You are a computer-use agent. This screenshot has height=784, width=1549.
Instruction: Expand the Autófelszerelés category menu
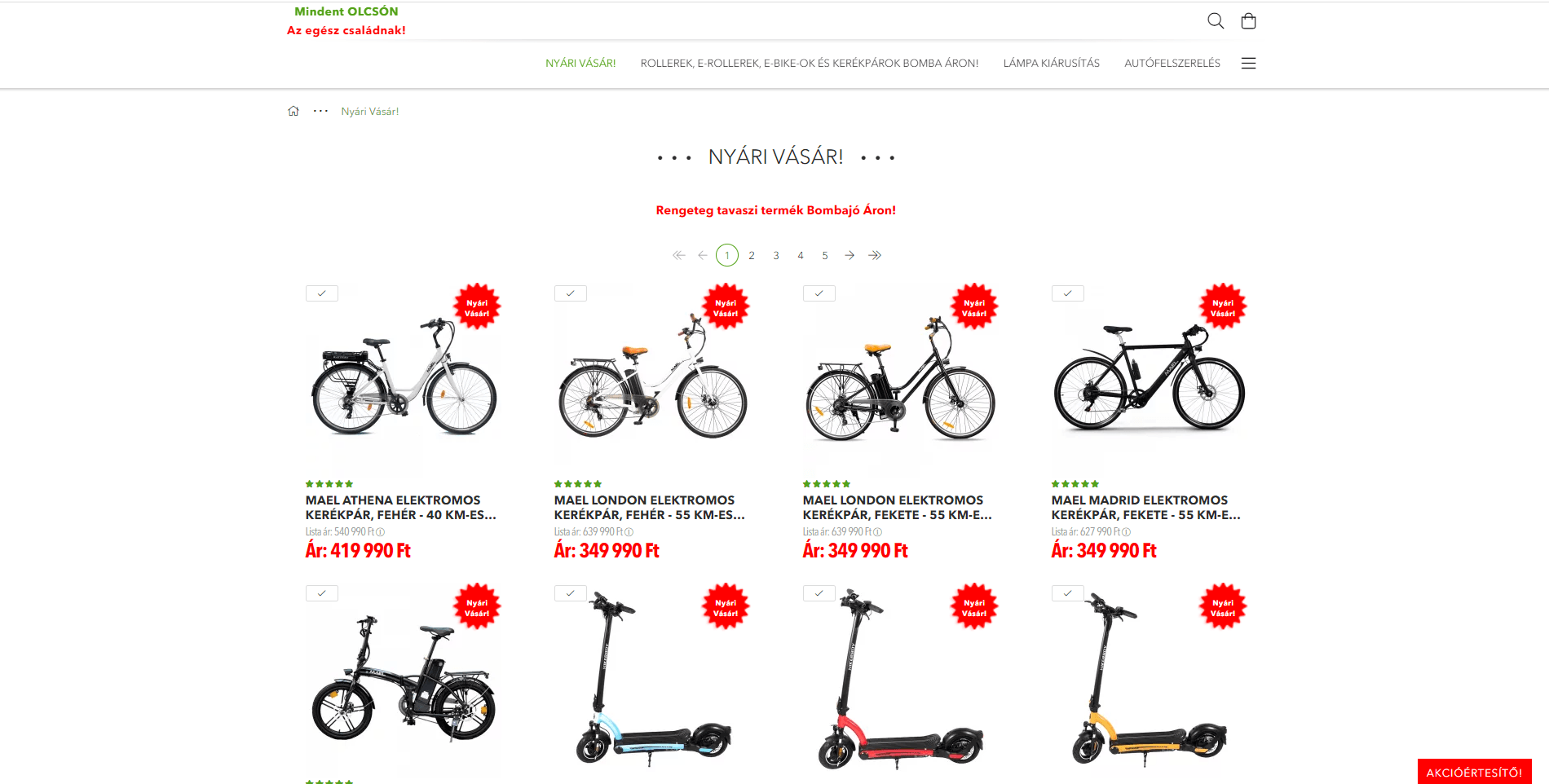point(1172,64)
